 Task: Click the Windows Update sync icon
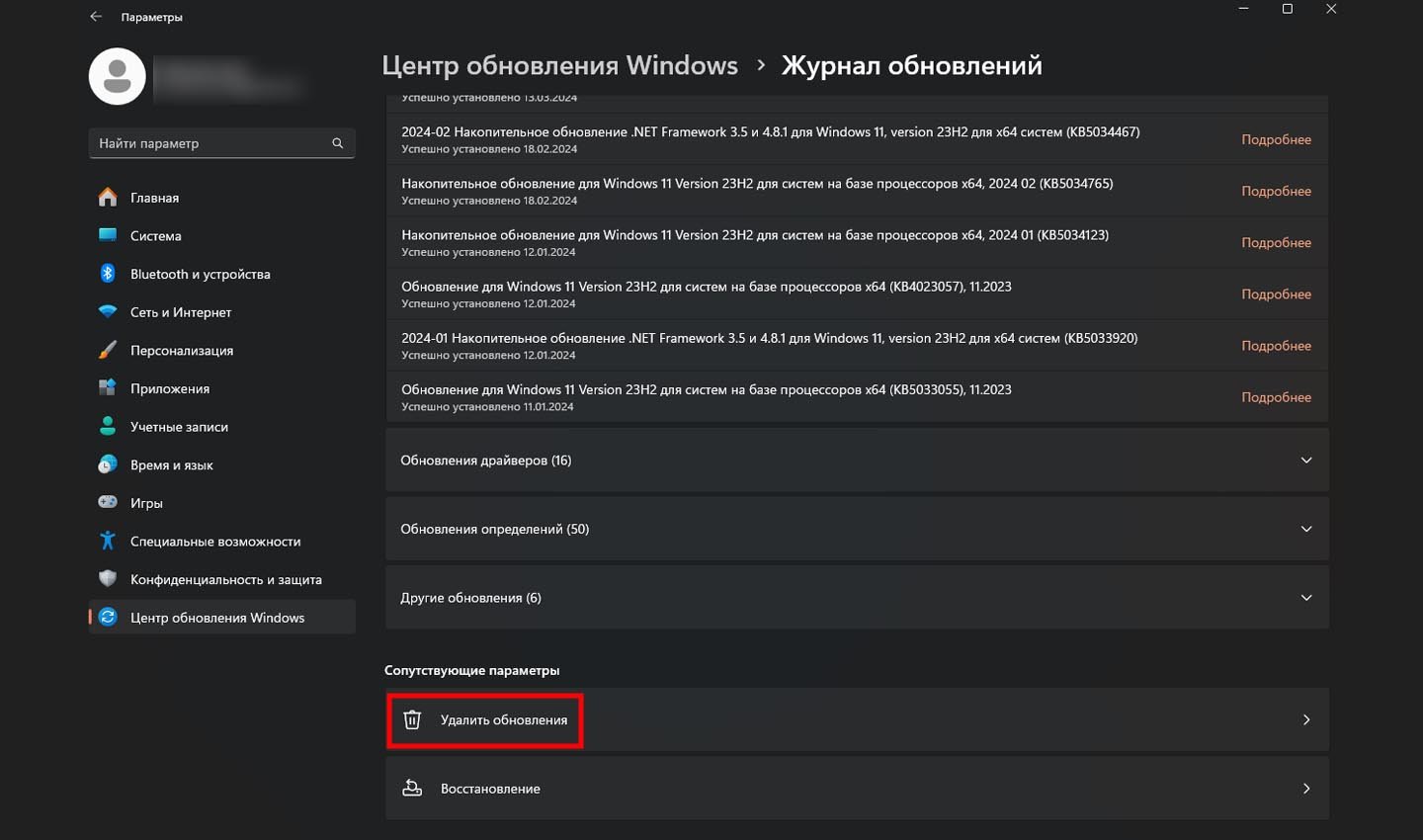pos(108,618)
